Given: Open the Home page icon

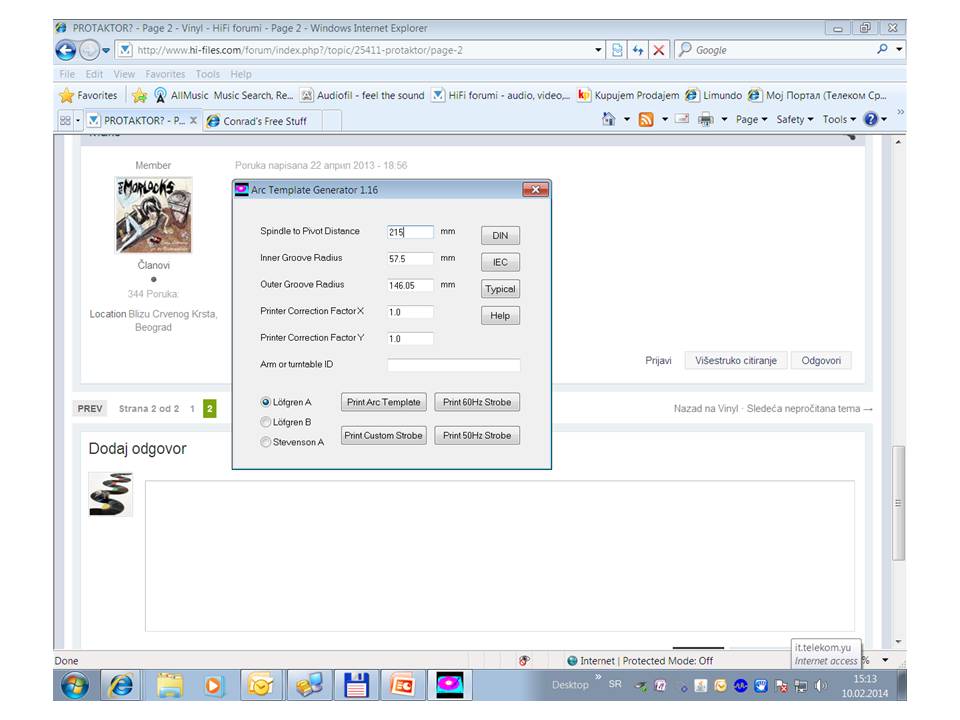Looking at the screenshot, I should 609,120.
